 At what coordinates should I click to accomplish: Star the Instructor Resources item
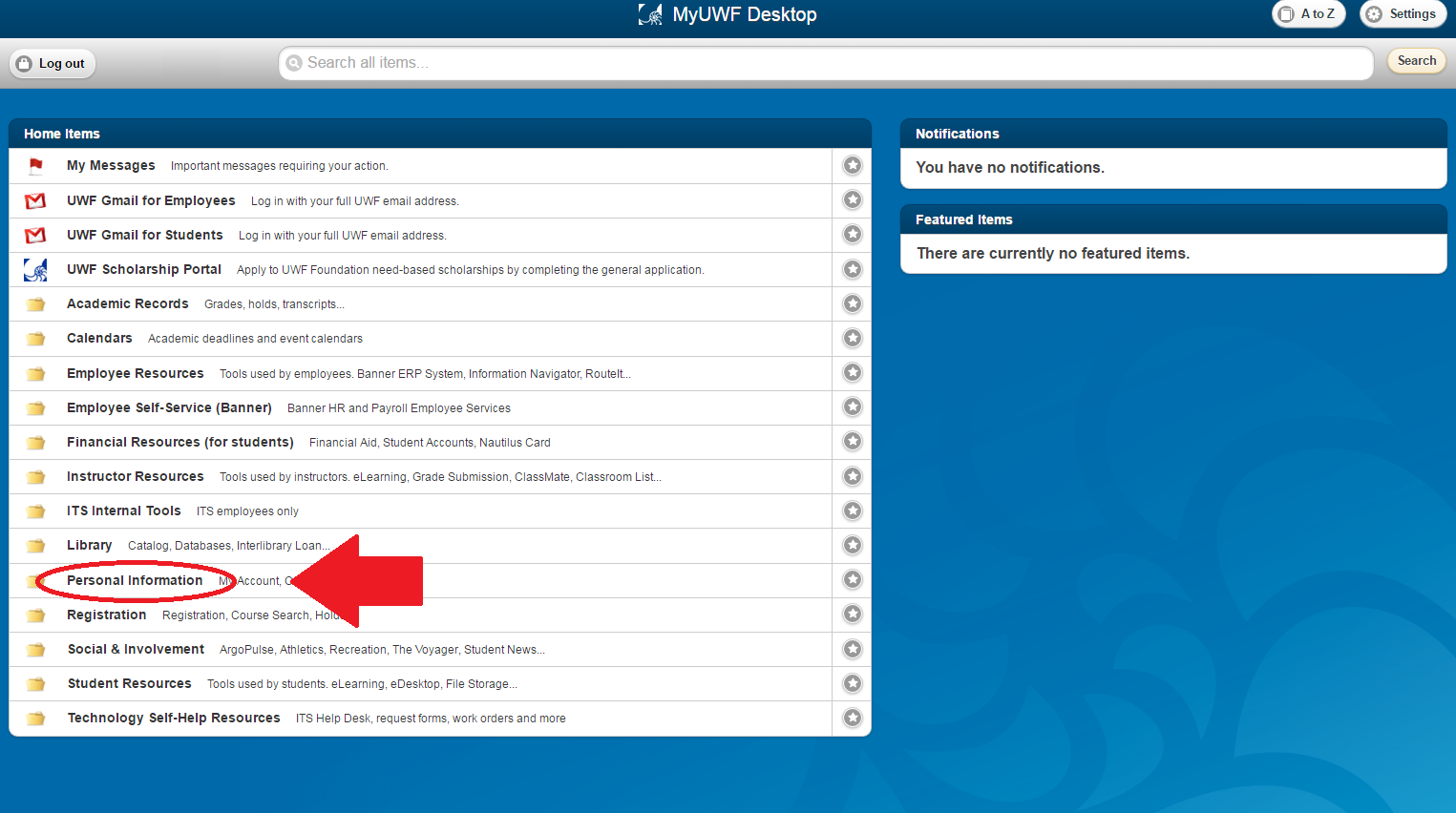[853, 476]
